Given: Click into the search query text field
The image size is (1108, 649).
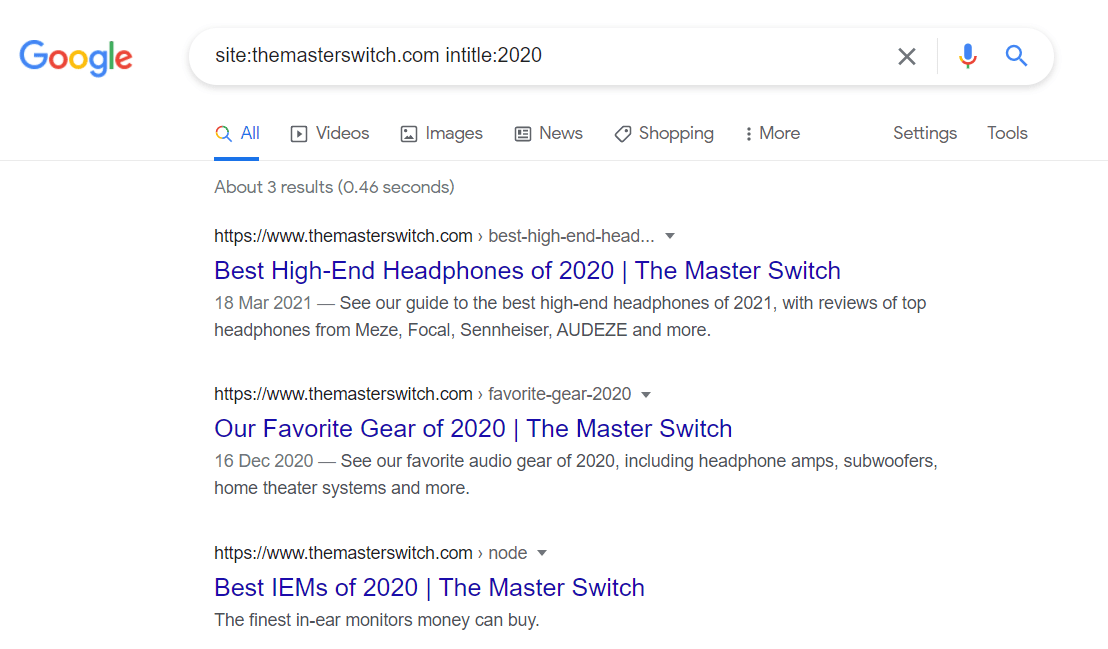Looking at the screenshot, I should [x=540, y=56].
